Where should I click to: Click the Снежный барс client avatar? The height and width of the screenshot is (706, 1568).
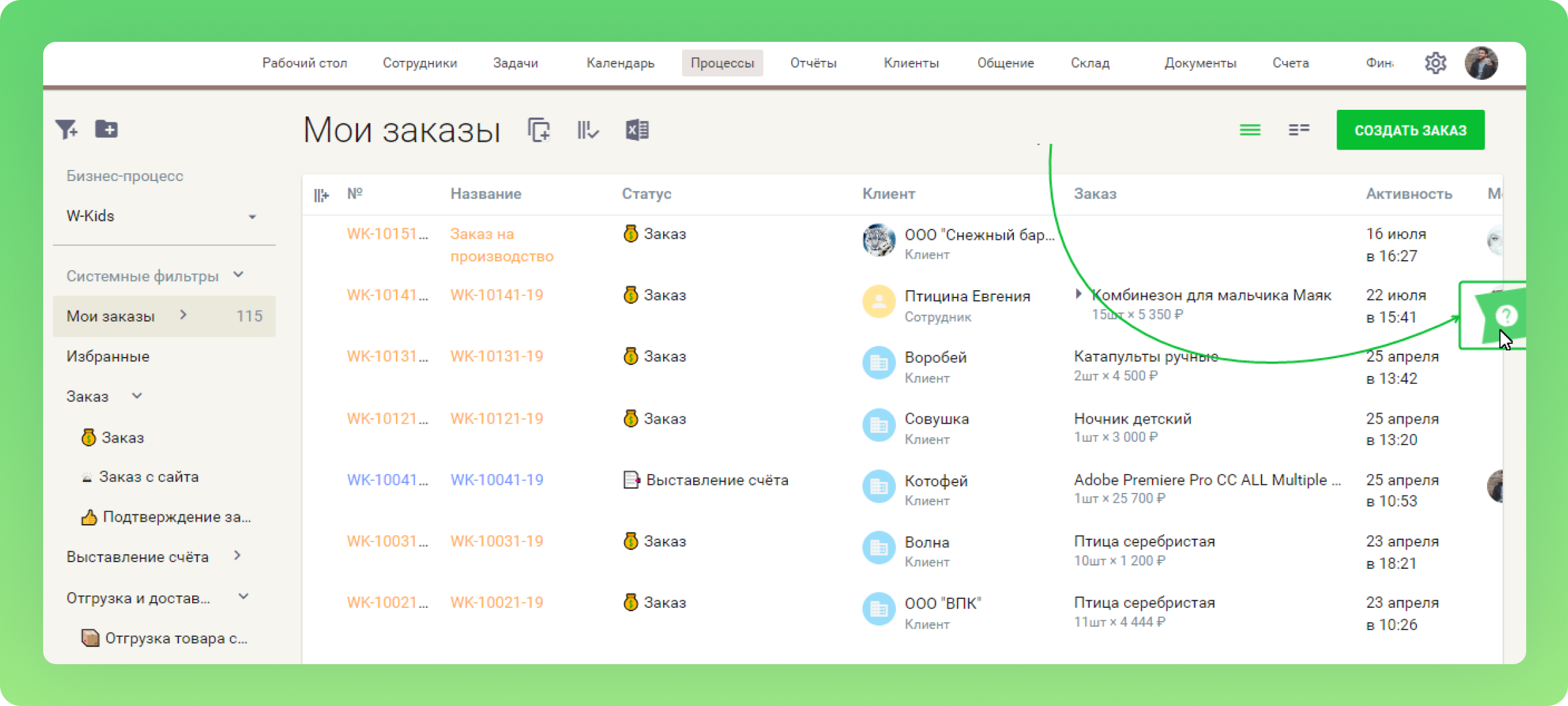879,241
